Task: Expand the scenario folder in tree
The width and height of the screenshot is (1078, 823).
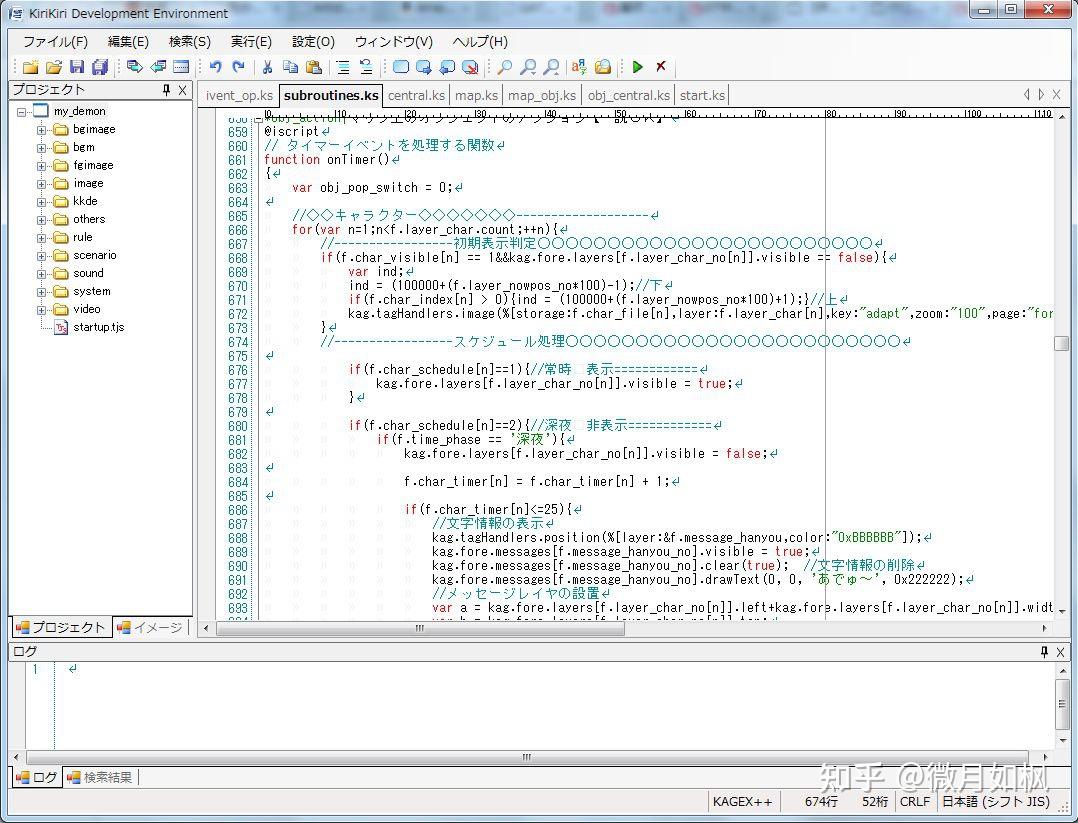Action: click(x=42, y=255)
